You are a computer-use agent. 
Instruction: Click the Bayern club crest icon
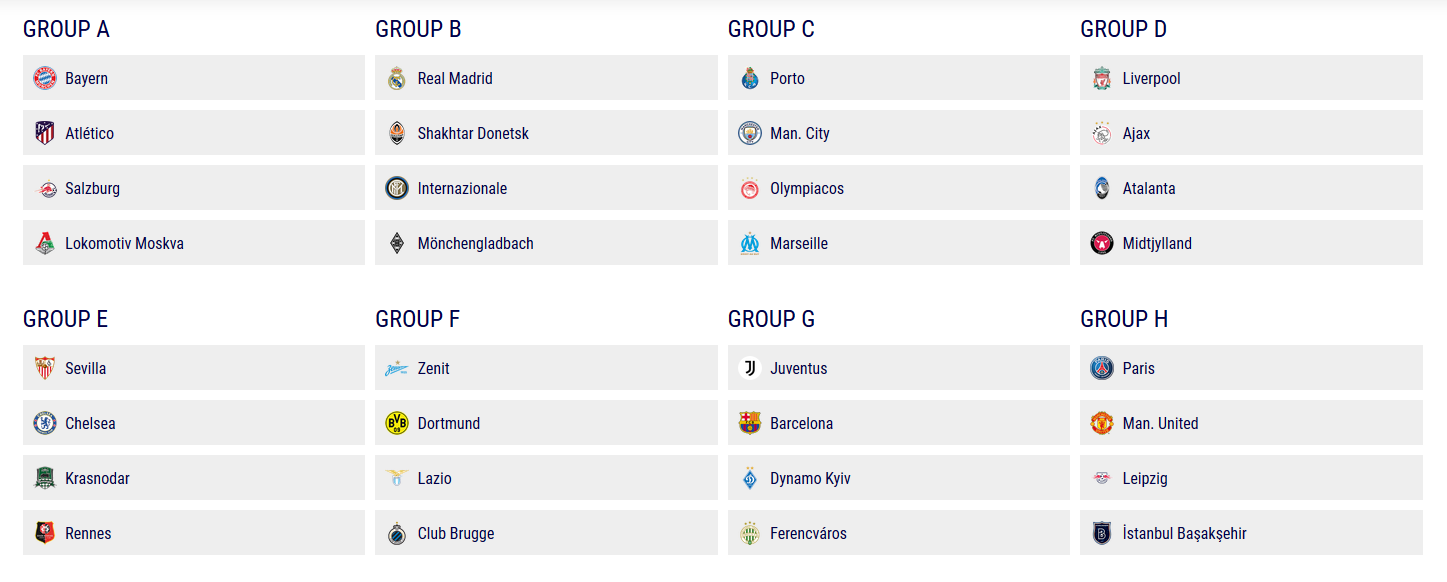pyautogui.click(x=45, y=78)
